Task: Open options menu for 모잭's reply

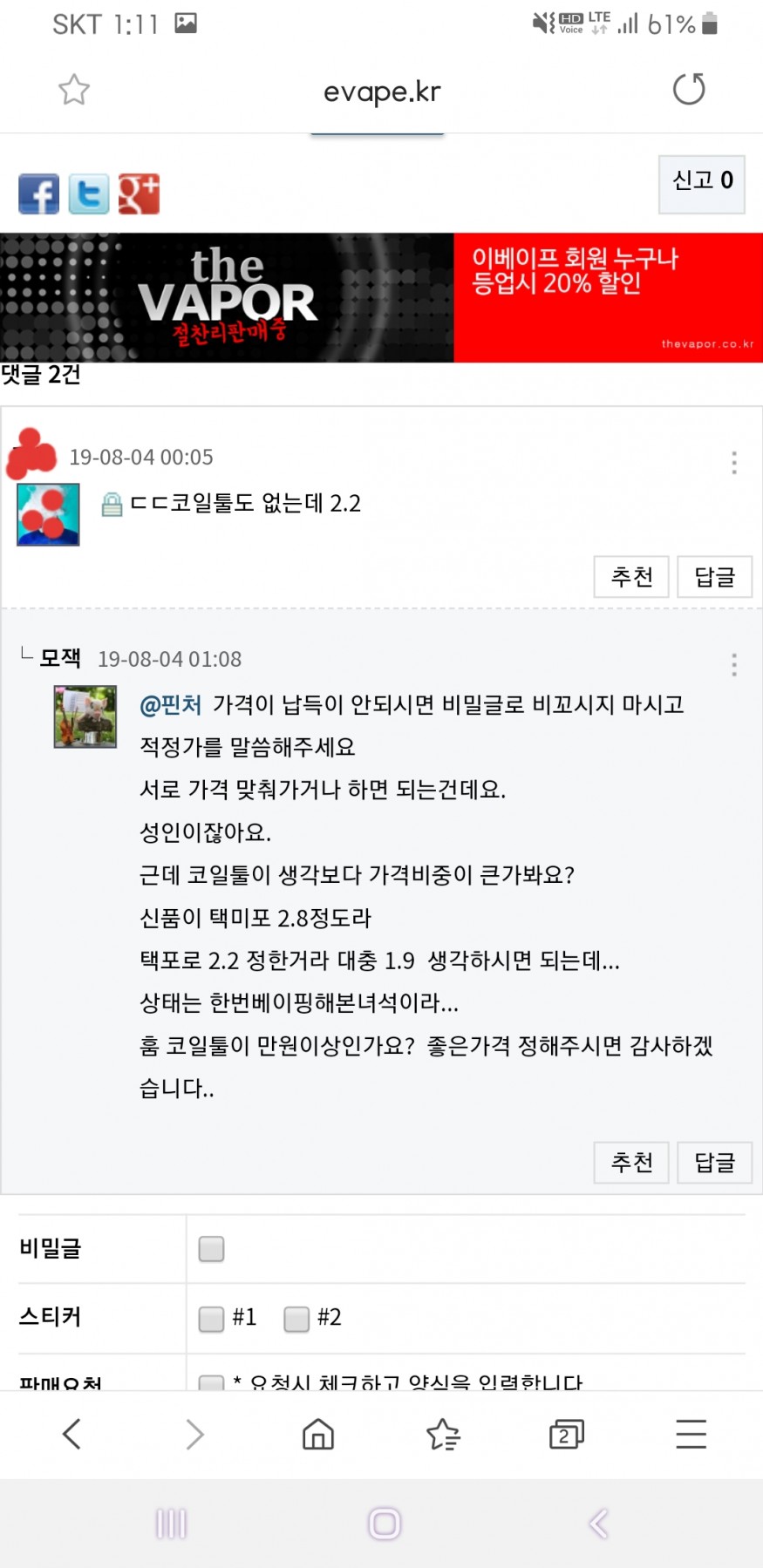Action: (x=734, y=665)
